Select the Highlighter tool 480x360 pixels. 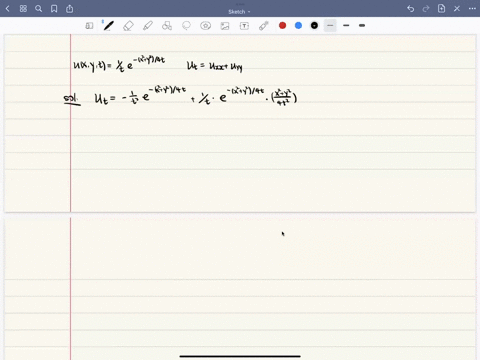(148, 26)
